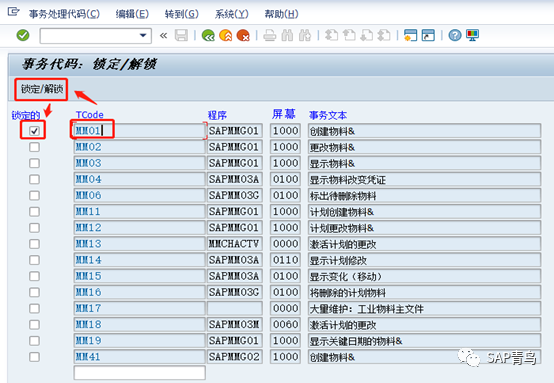Check the locked checkbox for MM03
Image resolution: width=554 pixels, height=383 pixels.
click(34, 163)
